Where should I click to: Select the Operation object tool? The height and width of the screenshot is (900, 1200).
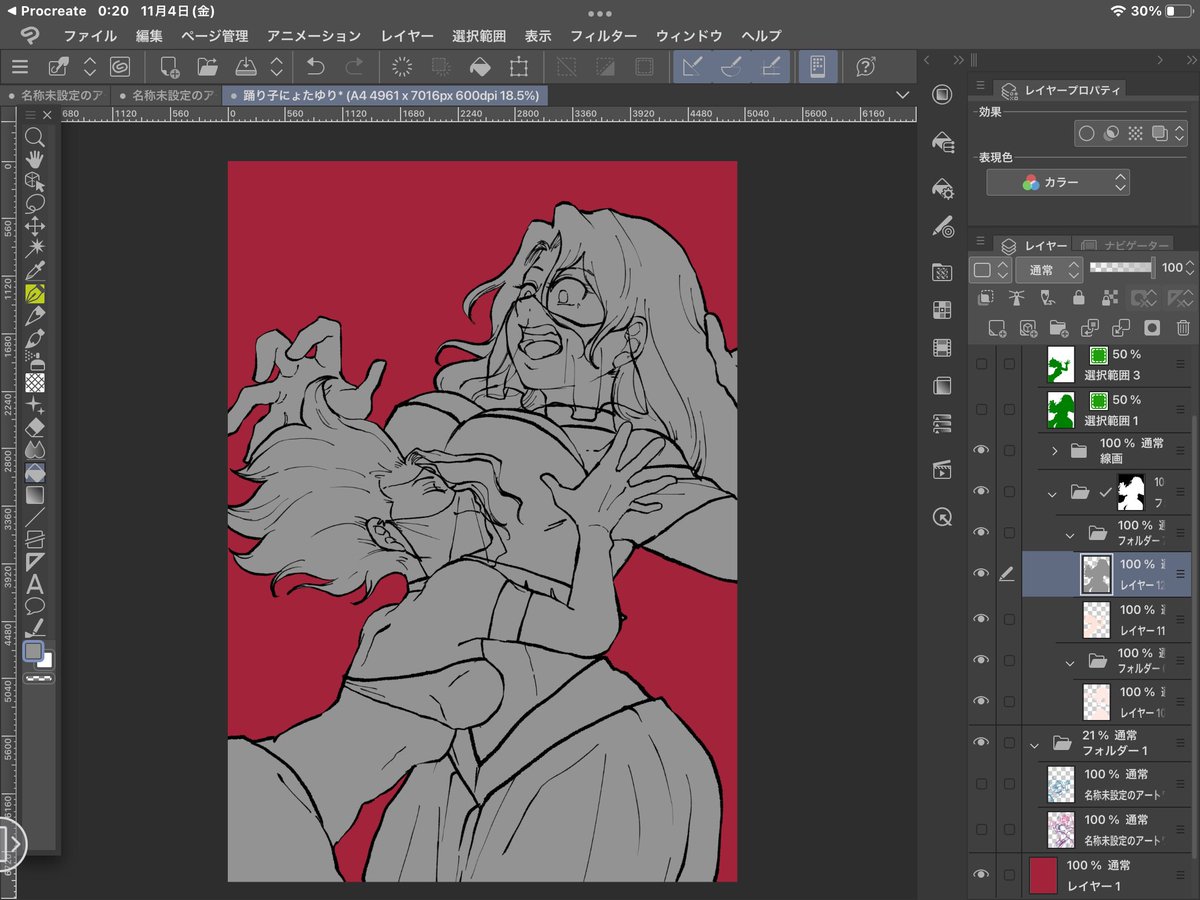[x=35, y=181]
